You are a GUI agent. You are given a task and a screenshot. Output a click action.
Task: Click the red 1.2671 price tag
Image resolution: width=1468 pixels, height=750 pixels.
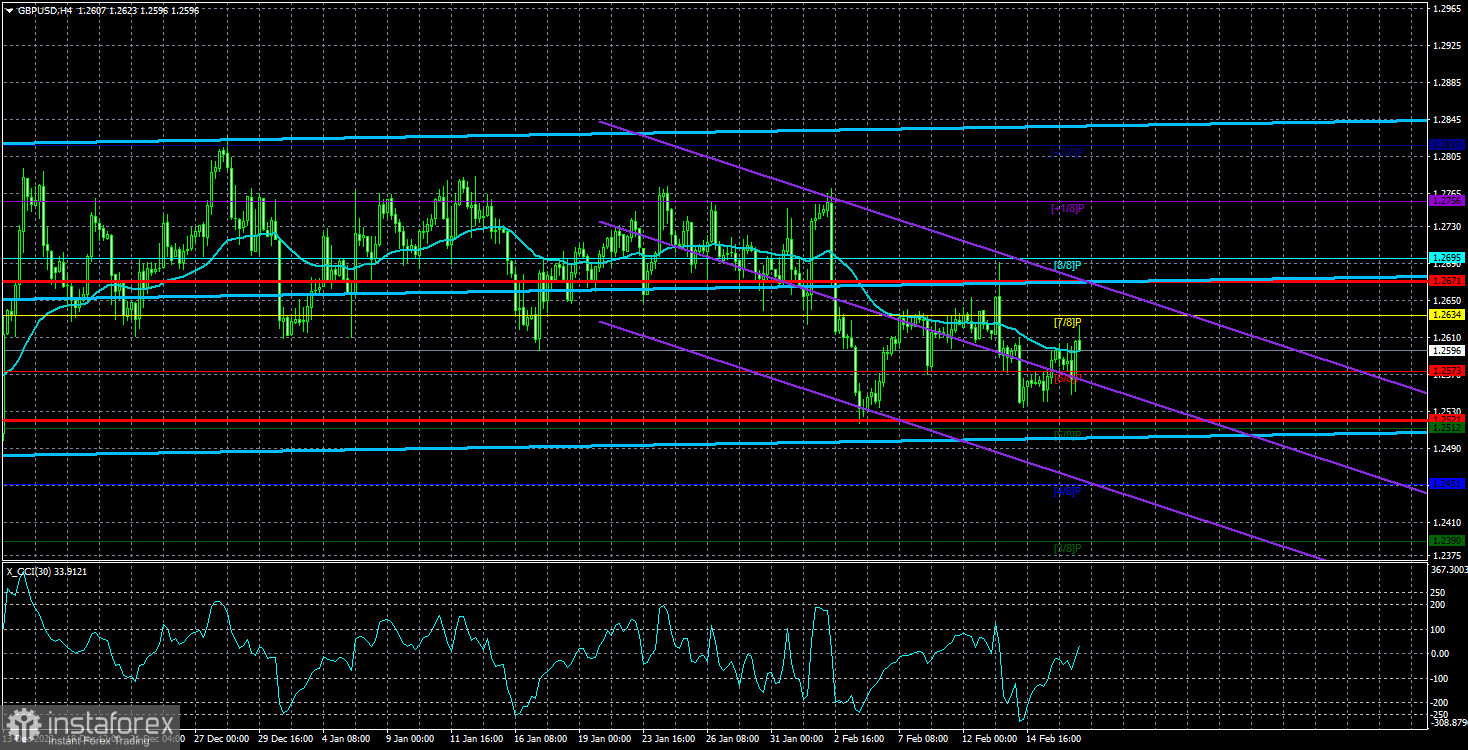point(1447,281)
